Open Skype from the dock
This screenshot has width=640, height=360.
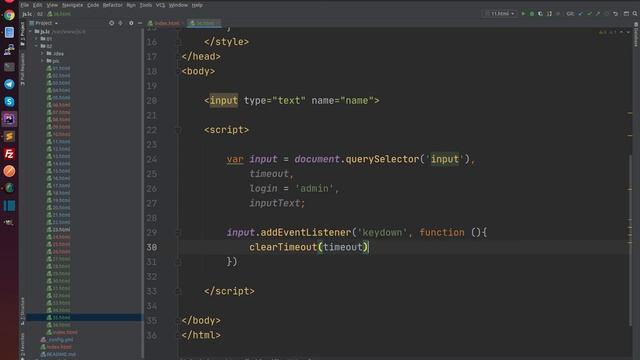[9, 102]
